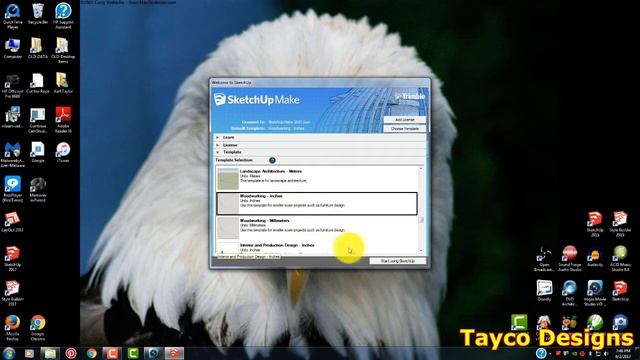The height and width of the screenshot is (360, 640).
Task: Open the Google document shortcut icon
Action: coord(38,153)
